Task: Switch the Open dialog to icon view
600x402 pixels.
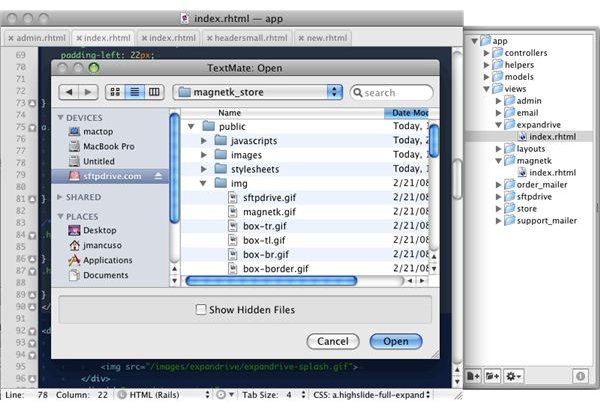Action: [x=115, y=92]
